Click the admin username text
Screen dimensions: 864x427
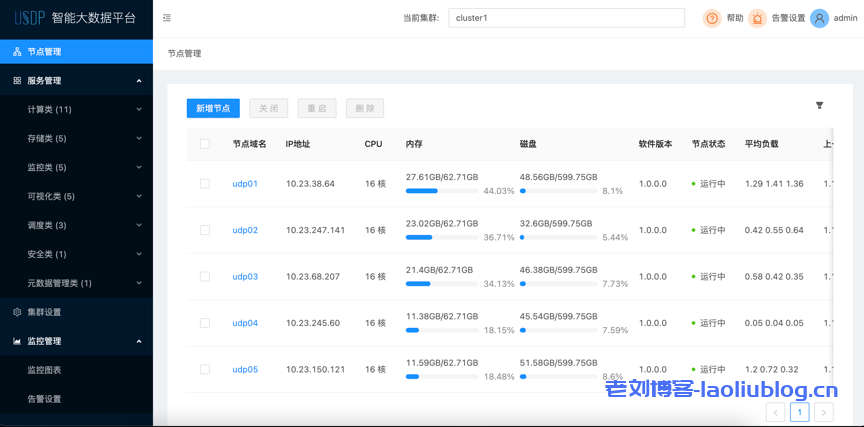tap(845, 18)
